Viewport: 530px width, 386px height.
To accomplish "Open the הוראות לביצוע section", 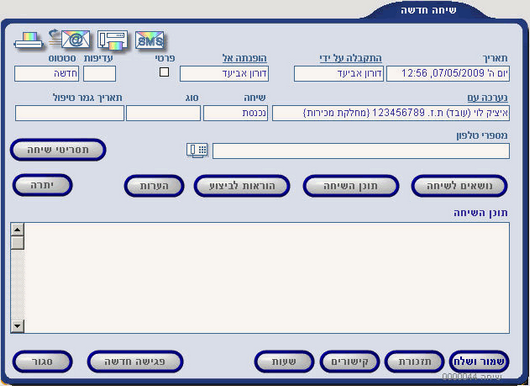I will 242,186.
